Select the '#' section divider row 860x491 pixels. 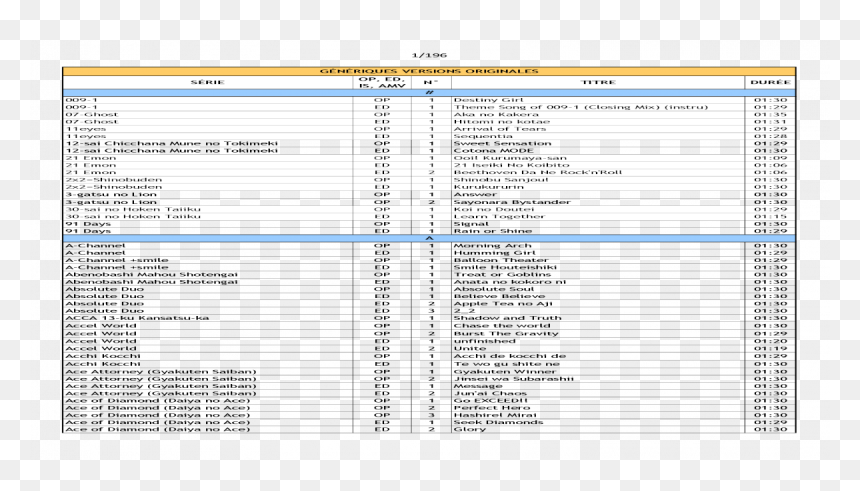pos(429,93)
